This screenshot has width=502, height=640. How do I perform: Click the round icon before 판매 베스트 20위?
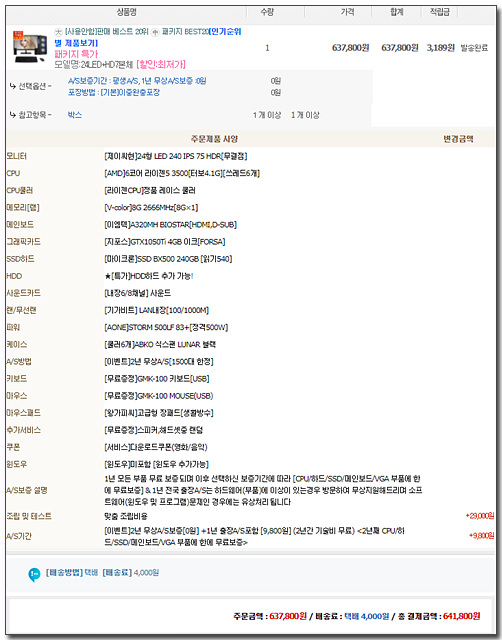(58, 32)
